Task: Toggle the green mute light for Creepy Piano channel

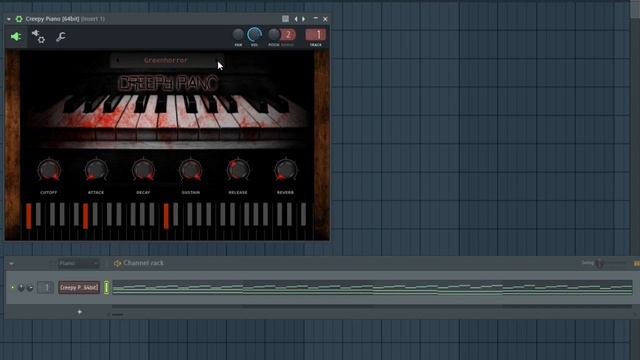Action: point(13,288)
